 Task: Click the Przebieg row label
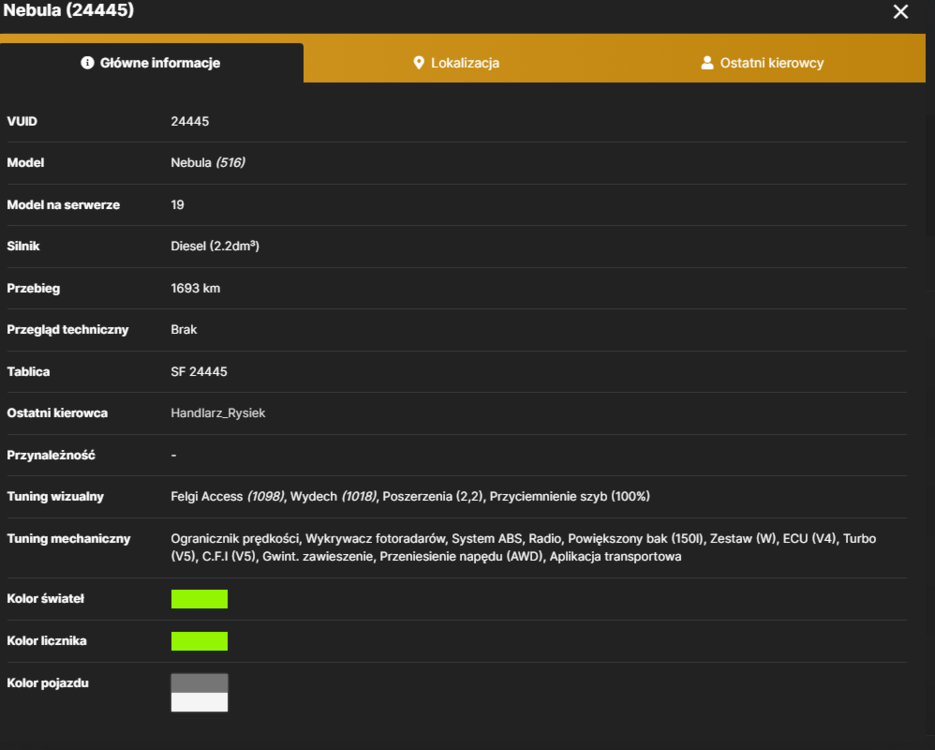[33, 289]
